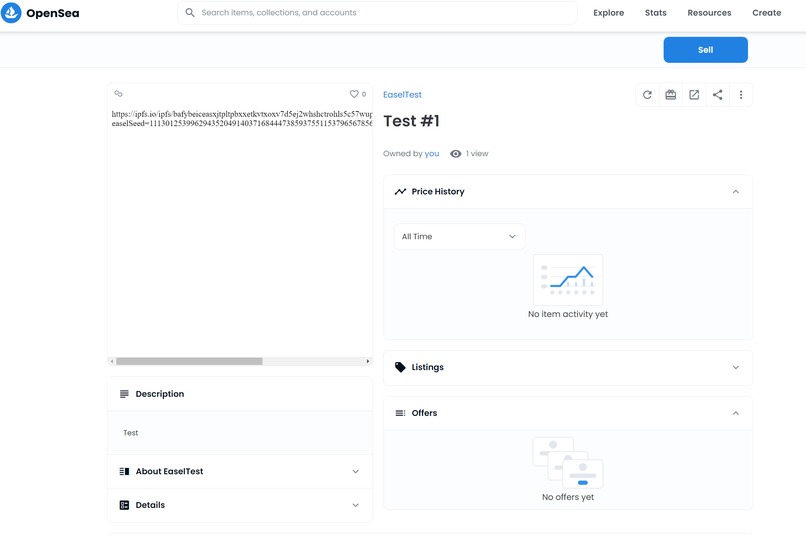Screen dimensions: 806x535
Task: Focus the search items and collections field
Action: coord(377,12)
